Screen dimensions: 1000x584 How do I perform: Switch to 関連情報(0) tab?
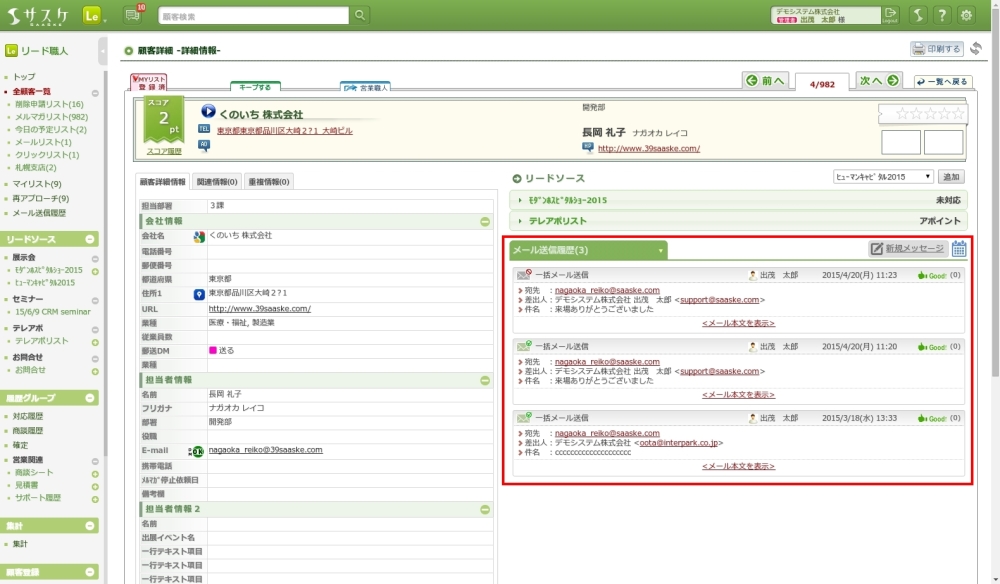[x=217, y=182]
